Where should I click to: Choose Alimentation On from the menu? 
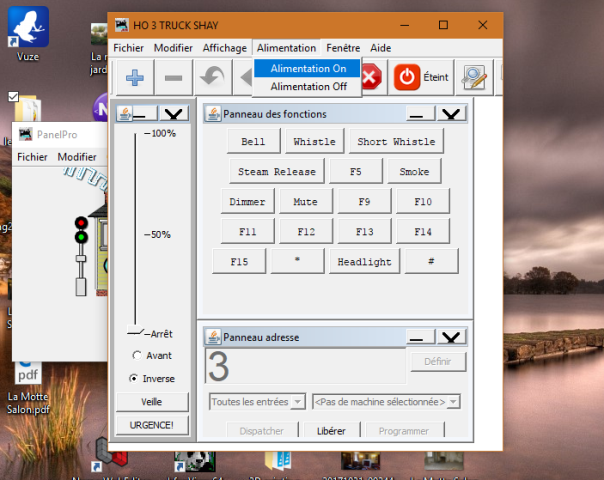click(x=308, y=68)
